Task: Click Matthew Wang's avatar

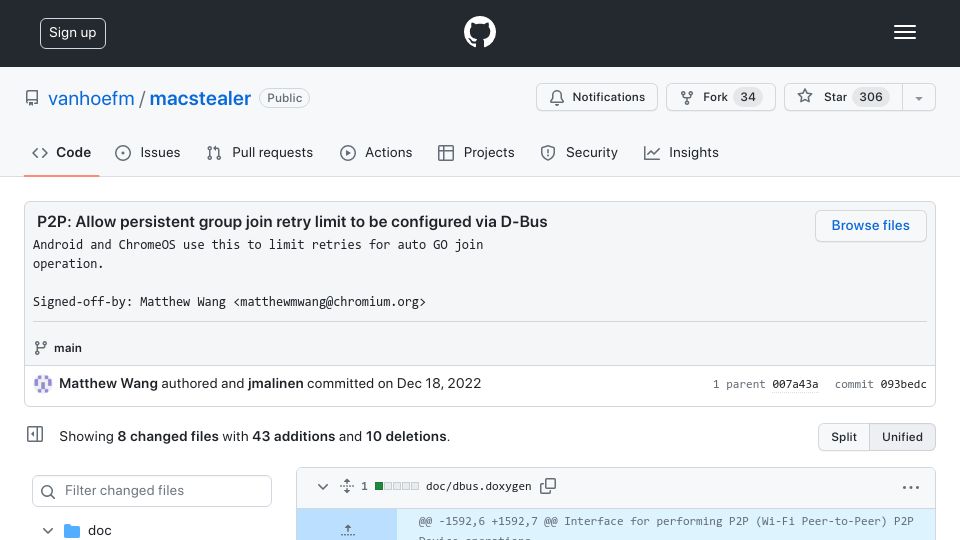Action: tap(43, 384)
